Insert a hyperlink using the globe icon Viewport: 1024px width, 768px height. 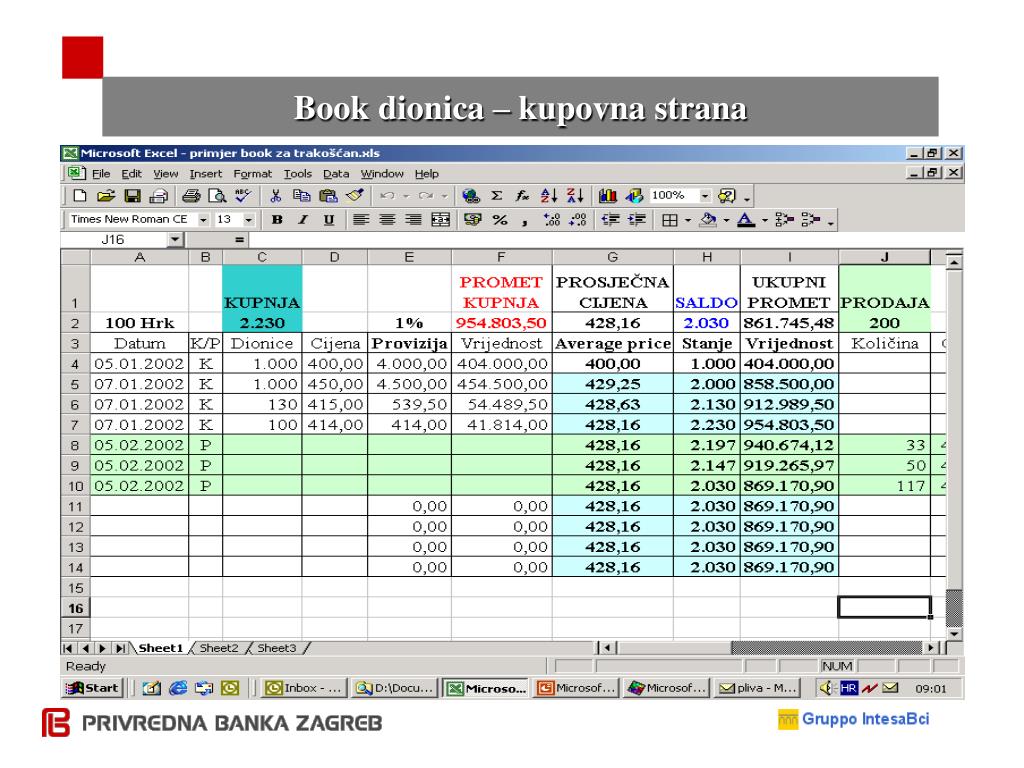[470, 195]
